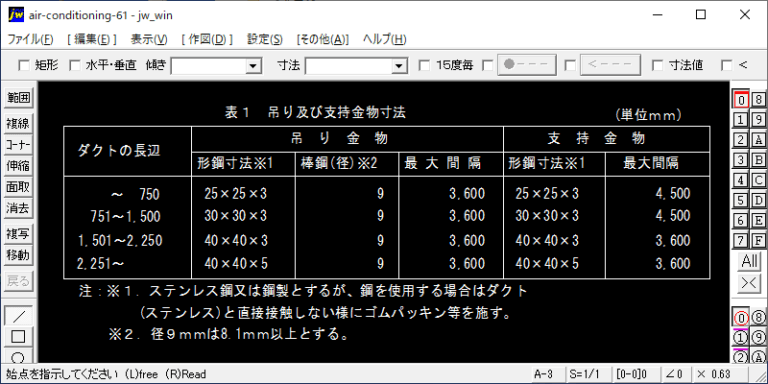Click the <--- arrow style button
The image size is (768, 384).
coord(610,65)
